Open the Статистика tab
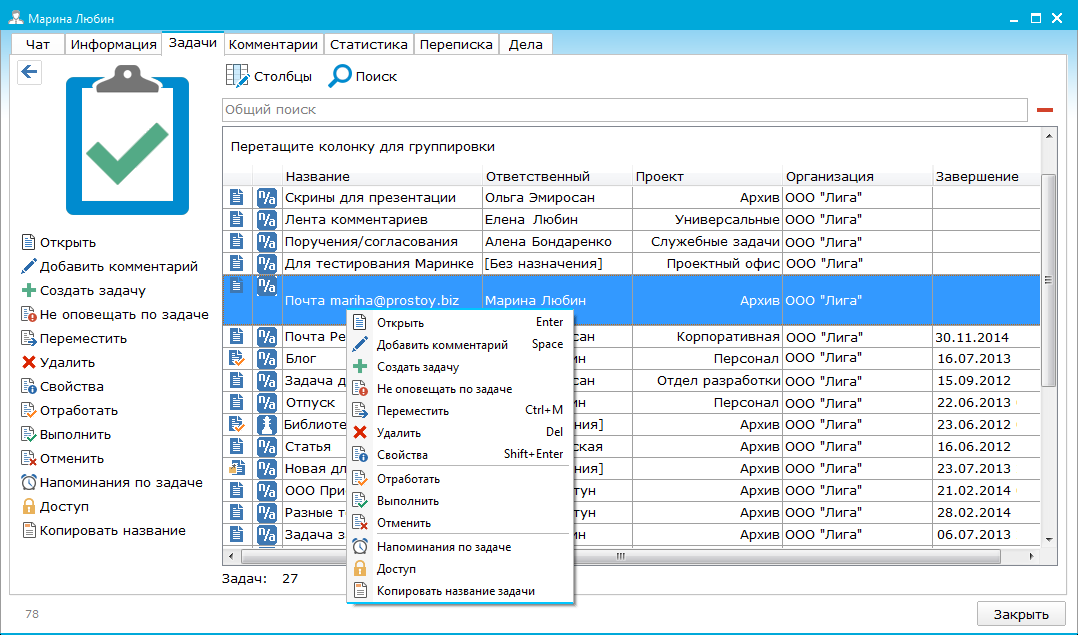 pyautogui.click(x=368, y=45)
